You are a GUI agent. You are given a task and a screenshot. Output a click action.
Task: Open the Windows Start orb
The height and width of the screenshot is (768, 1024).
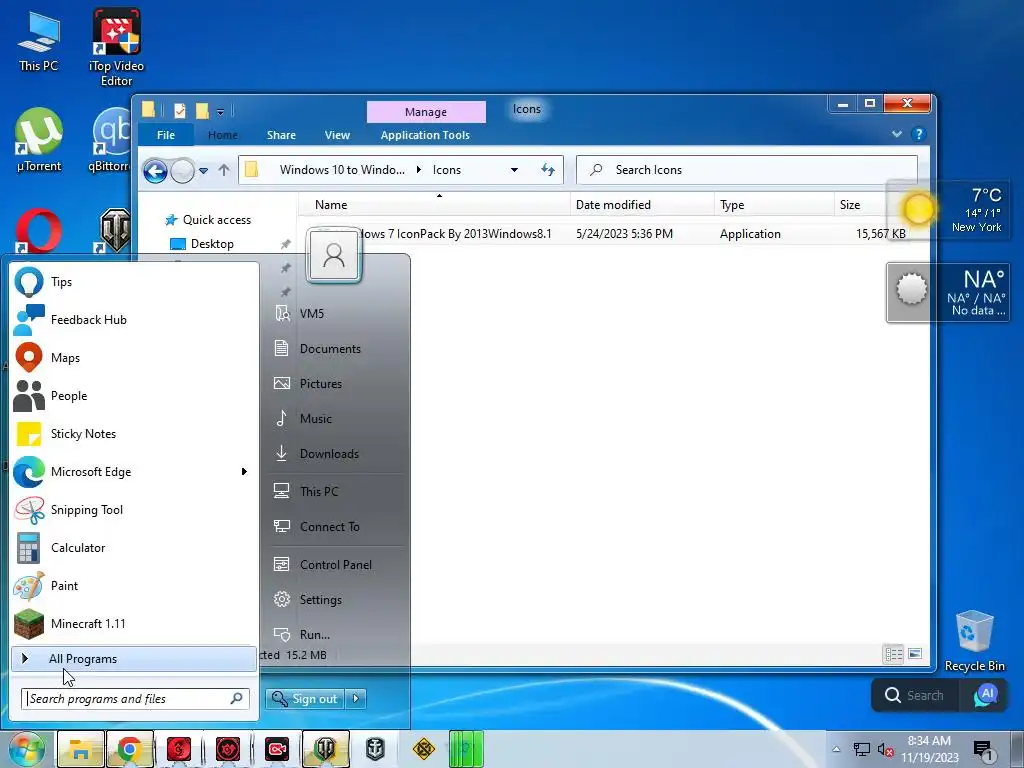click(26, 750)
